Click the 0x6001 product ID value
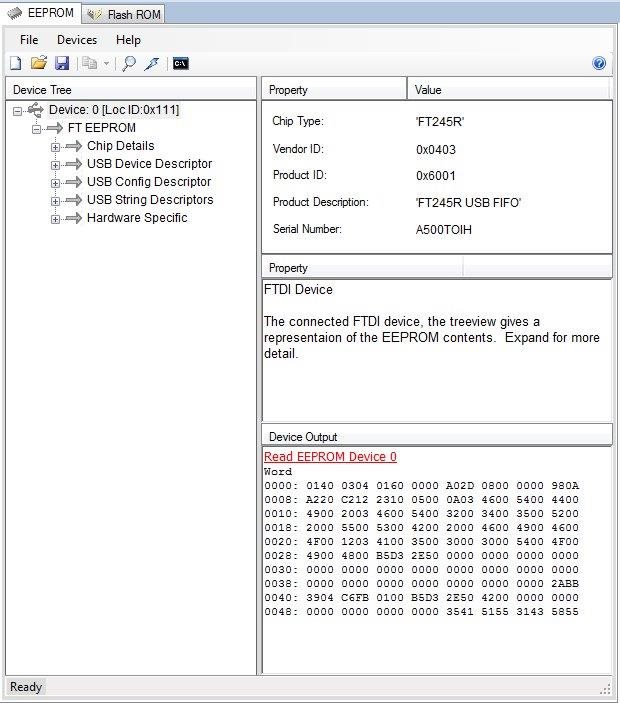 [436, 176]
